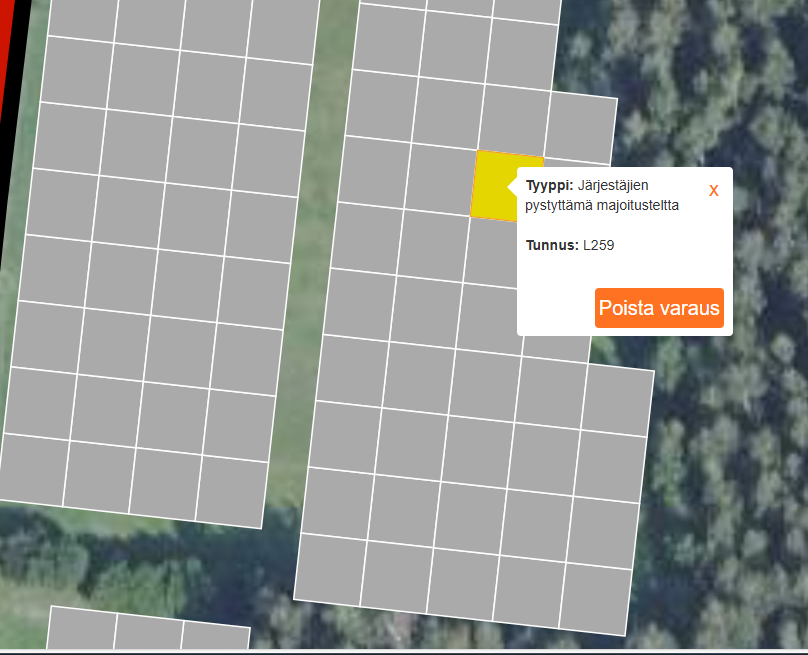Click the Poista varaus button
This screenshot has height=655, width=808.
click(659, 308)
